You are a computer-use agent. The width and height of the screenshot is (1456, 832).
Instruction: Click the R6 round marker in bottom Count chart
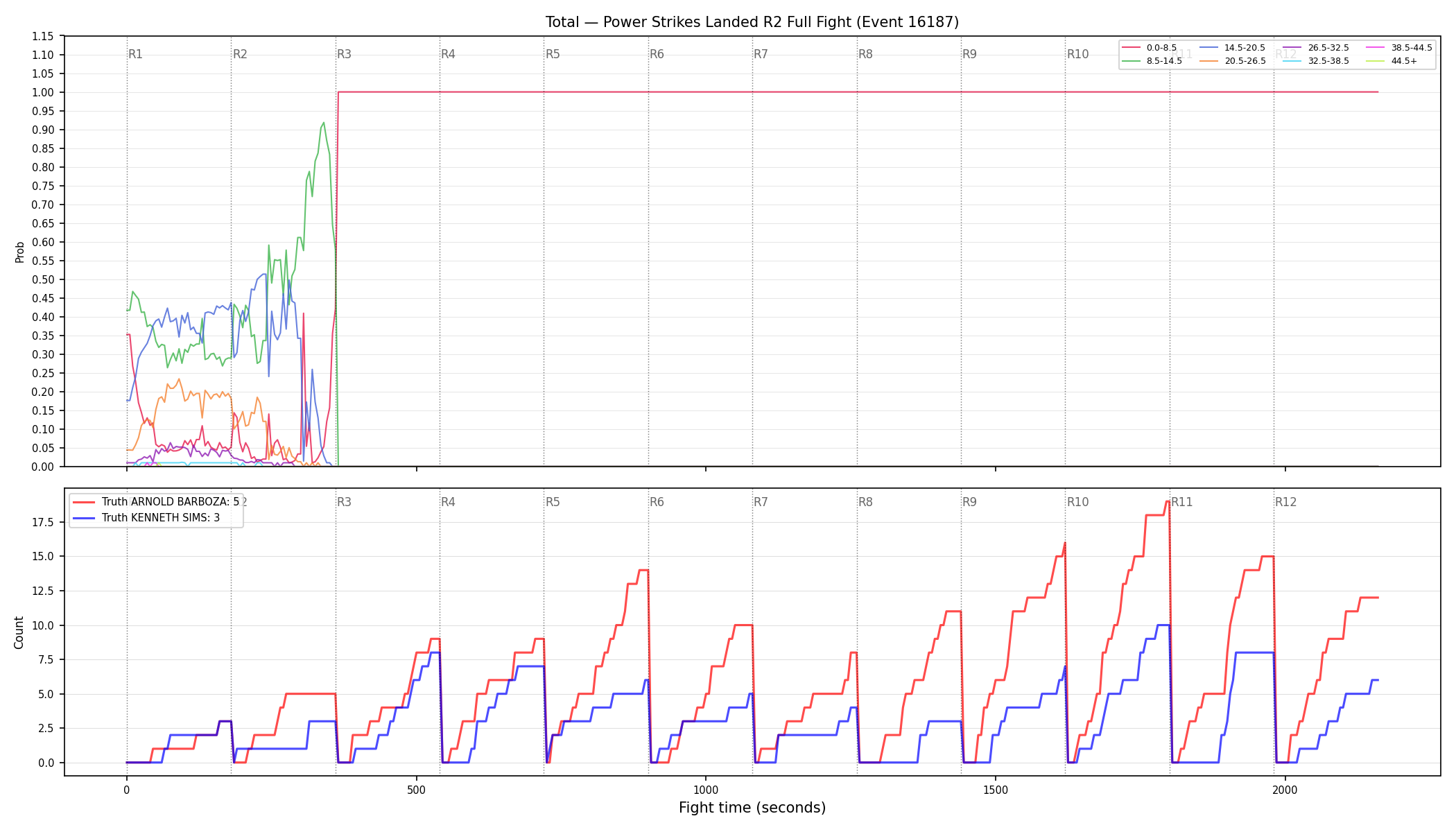click(x=657, y=502)
